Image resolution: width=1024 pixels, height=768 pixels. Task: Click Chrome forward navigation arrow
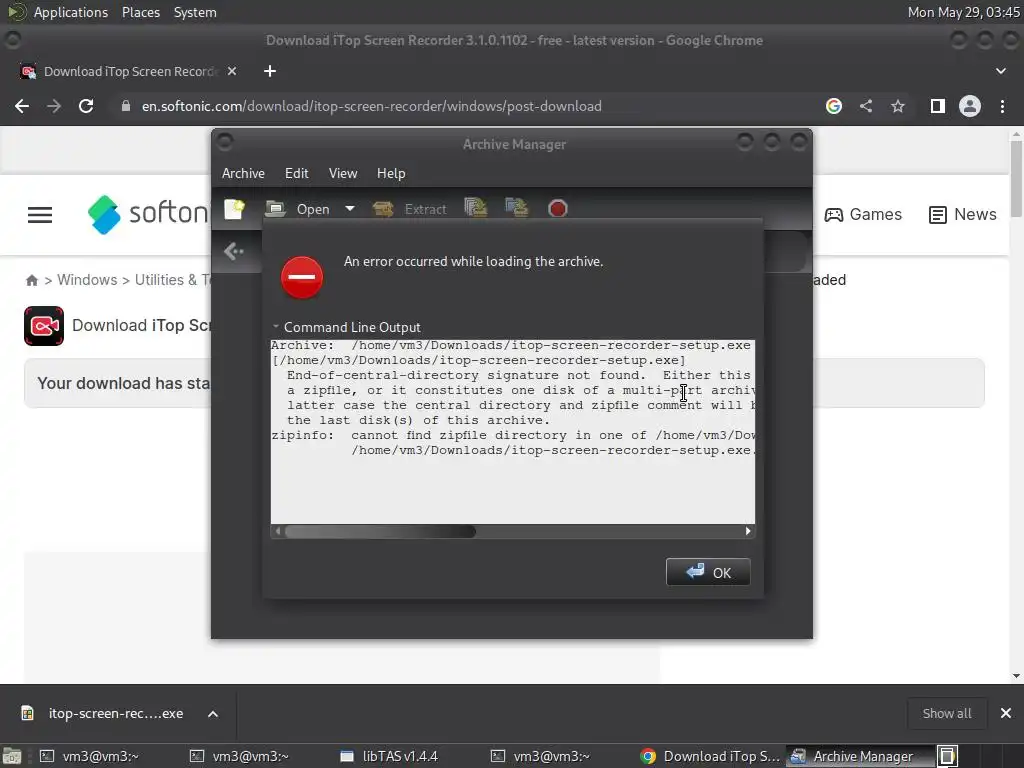point(54,106)
